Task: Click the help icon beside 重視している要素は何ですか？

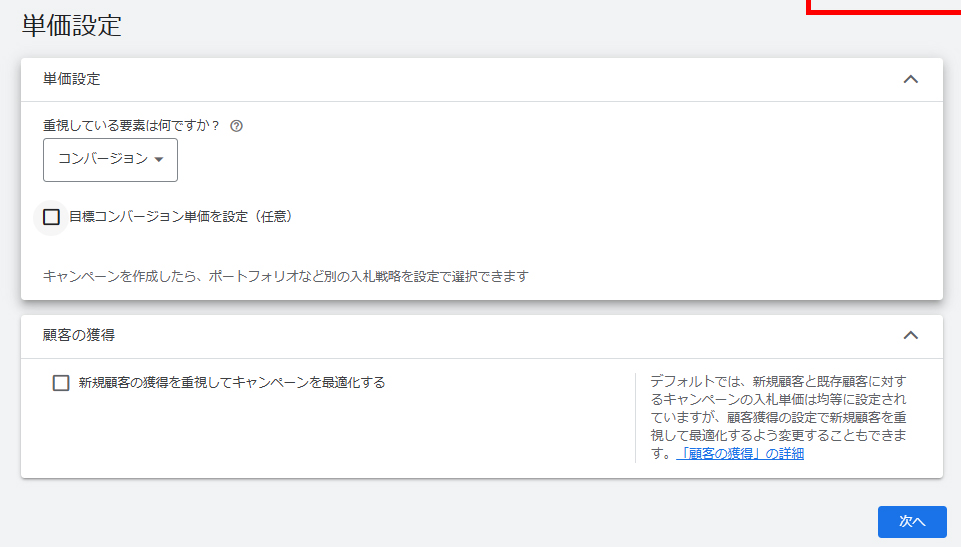Action: point(237,126)
